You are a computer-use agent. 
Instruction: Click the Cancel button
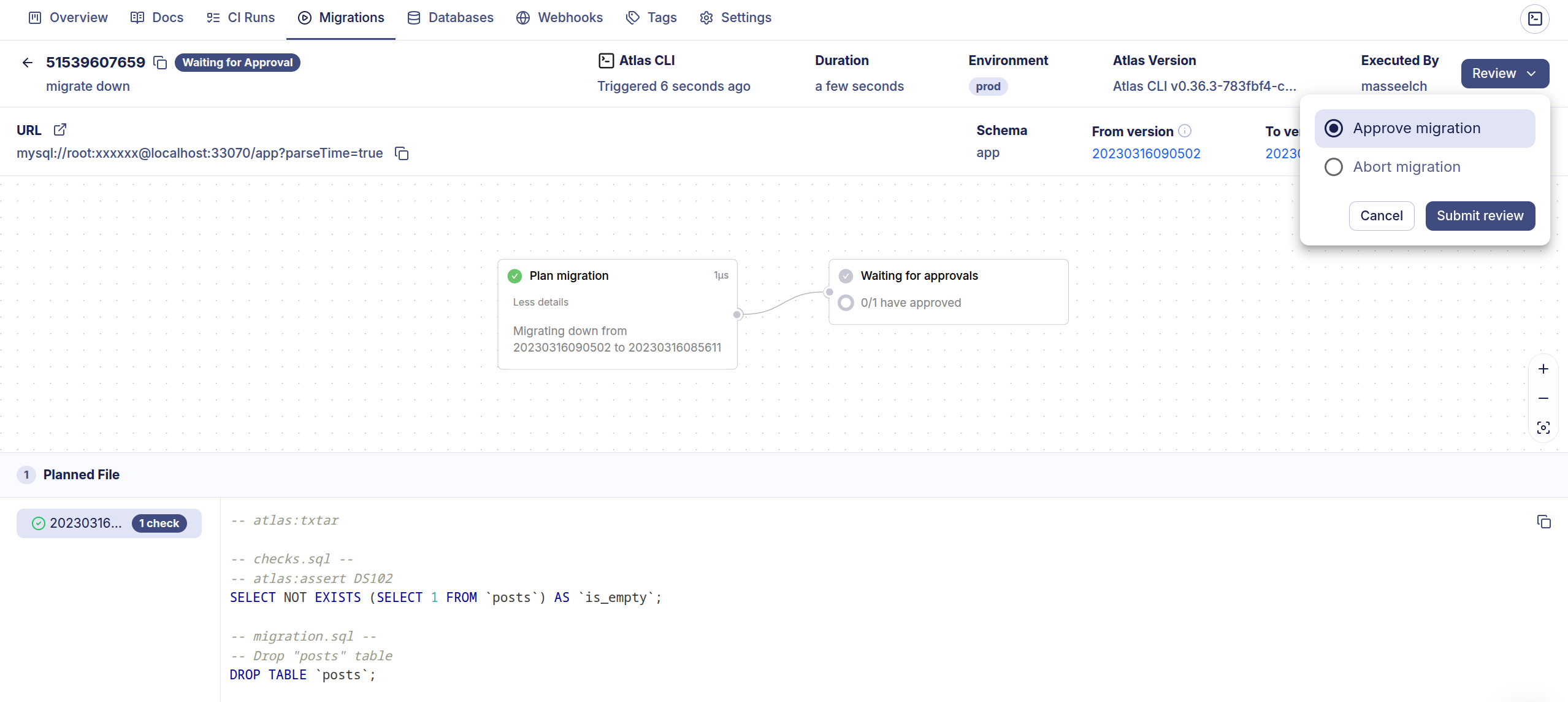click(1381, 216)
